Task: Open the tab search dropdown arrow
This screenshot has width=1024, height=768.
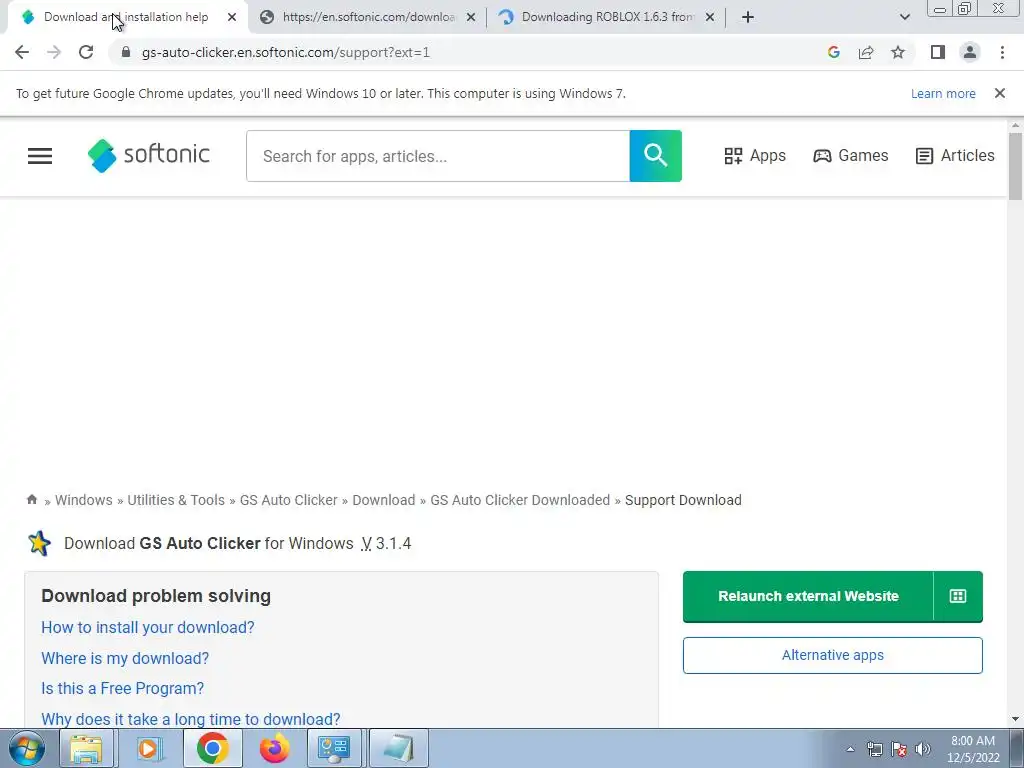Action: (904, 17)
